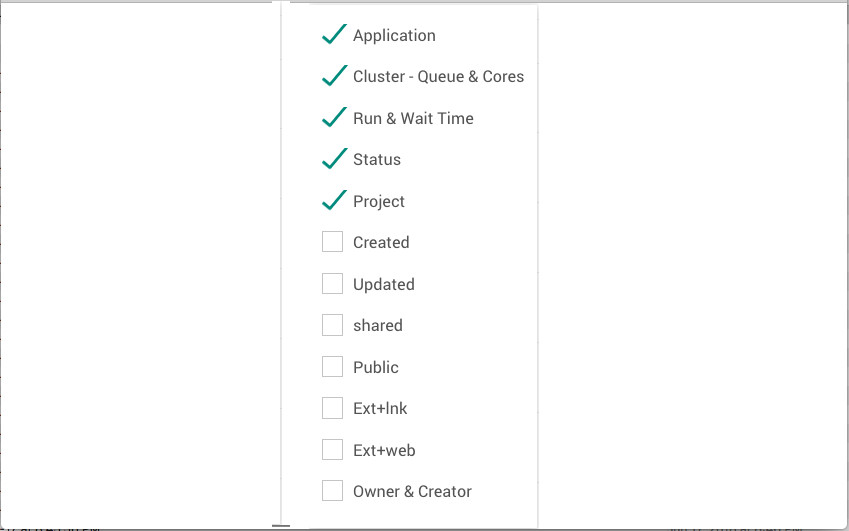
Task: Uncheck the Application checkmark
Action: 333,35
